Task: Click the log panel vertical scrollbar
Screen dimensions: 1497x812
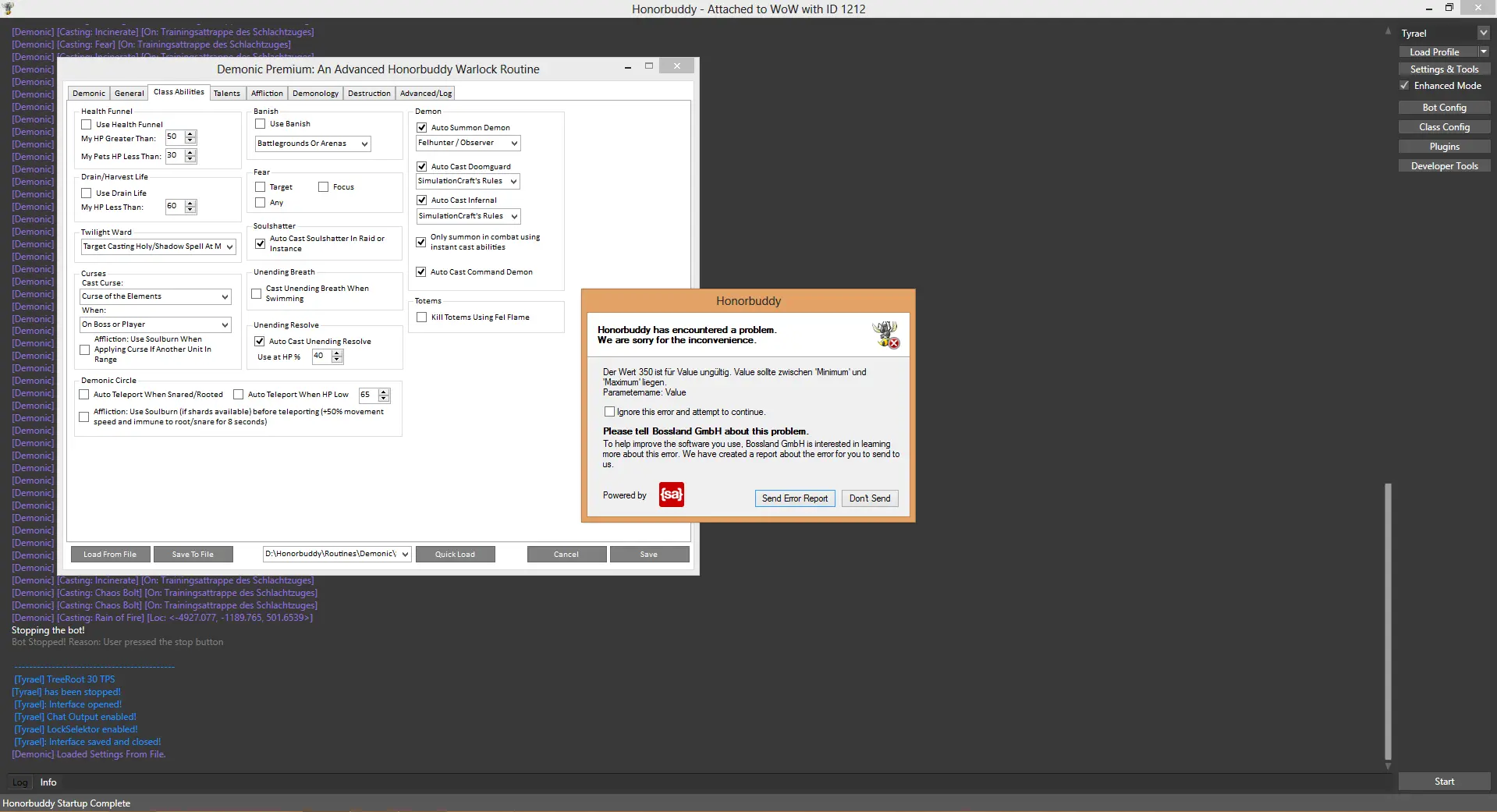Action: coord(1388,621)
